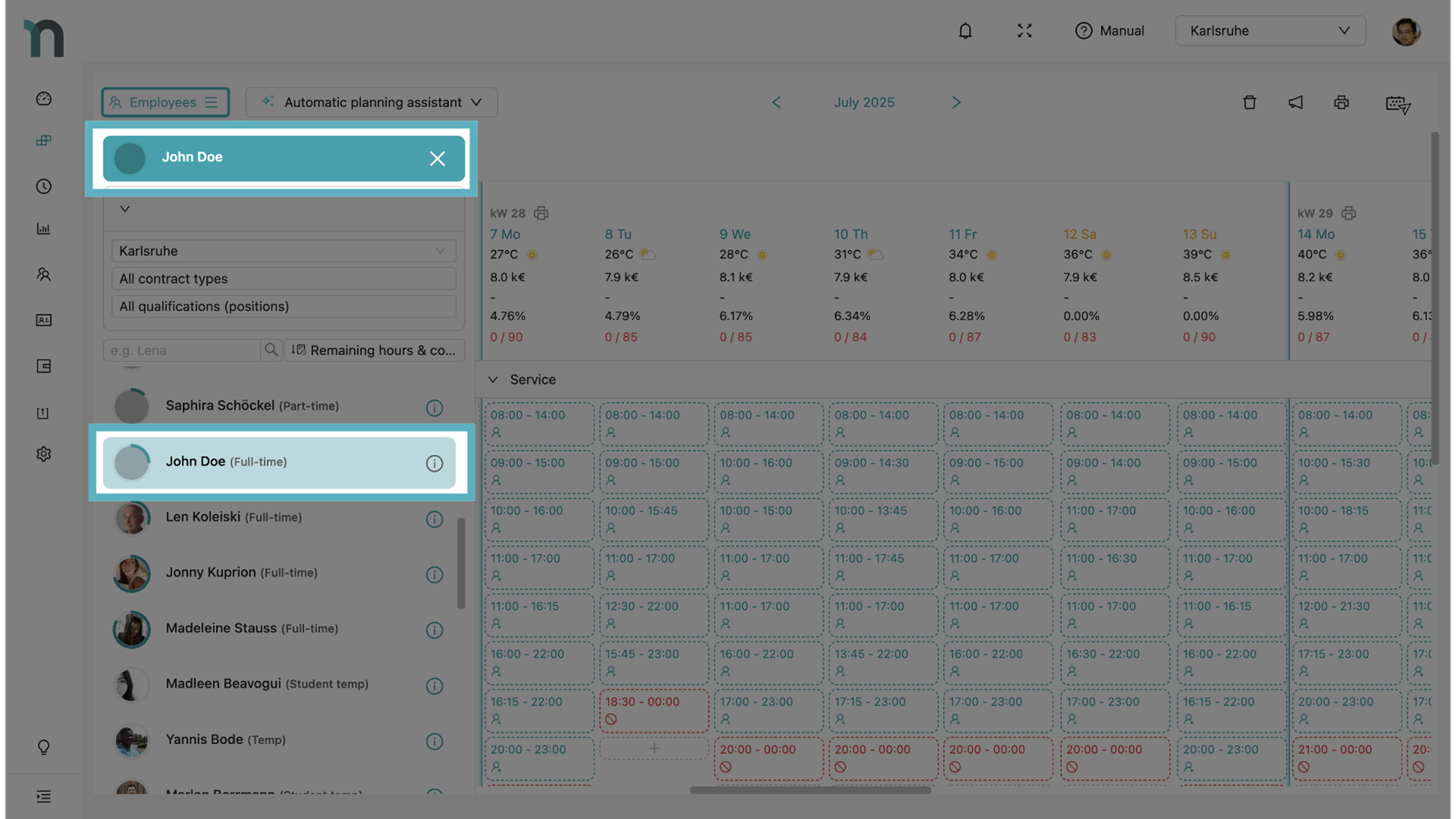Print the July schedule

point(1341,102)
